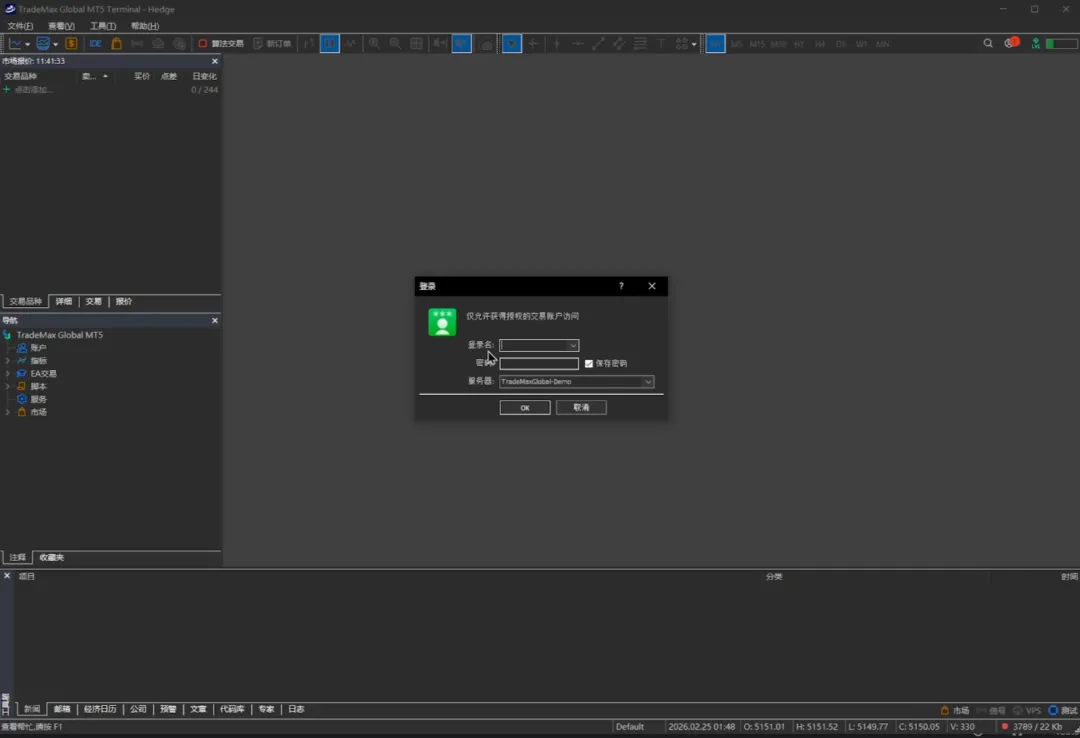Open the search magnifier in the toolbar
The width and height of the screenshot is (1080, 738).
[988, 44]
